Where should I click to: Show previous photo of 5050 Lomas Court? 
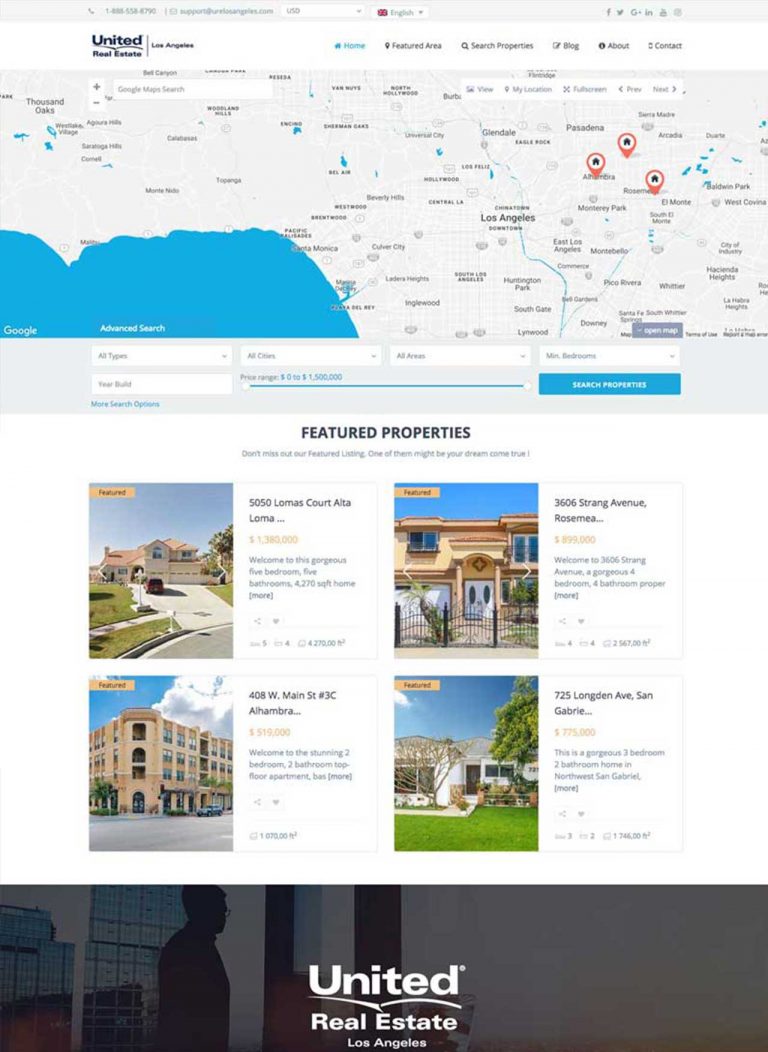[x=102, y=571]
